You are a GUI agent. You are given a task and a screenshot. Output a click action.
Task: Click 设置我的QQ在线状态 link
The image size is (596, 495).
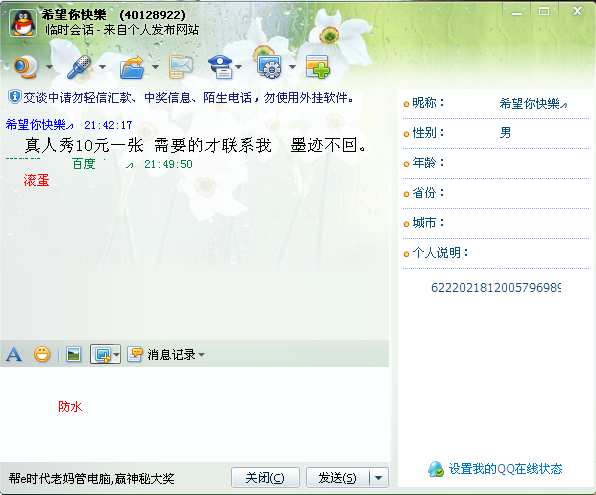(x=505, y=469)
